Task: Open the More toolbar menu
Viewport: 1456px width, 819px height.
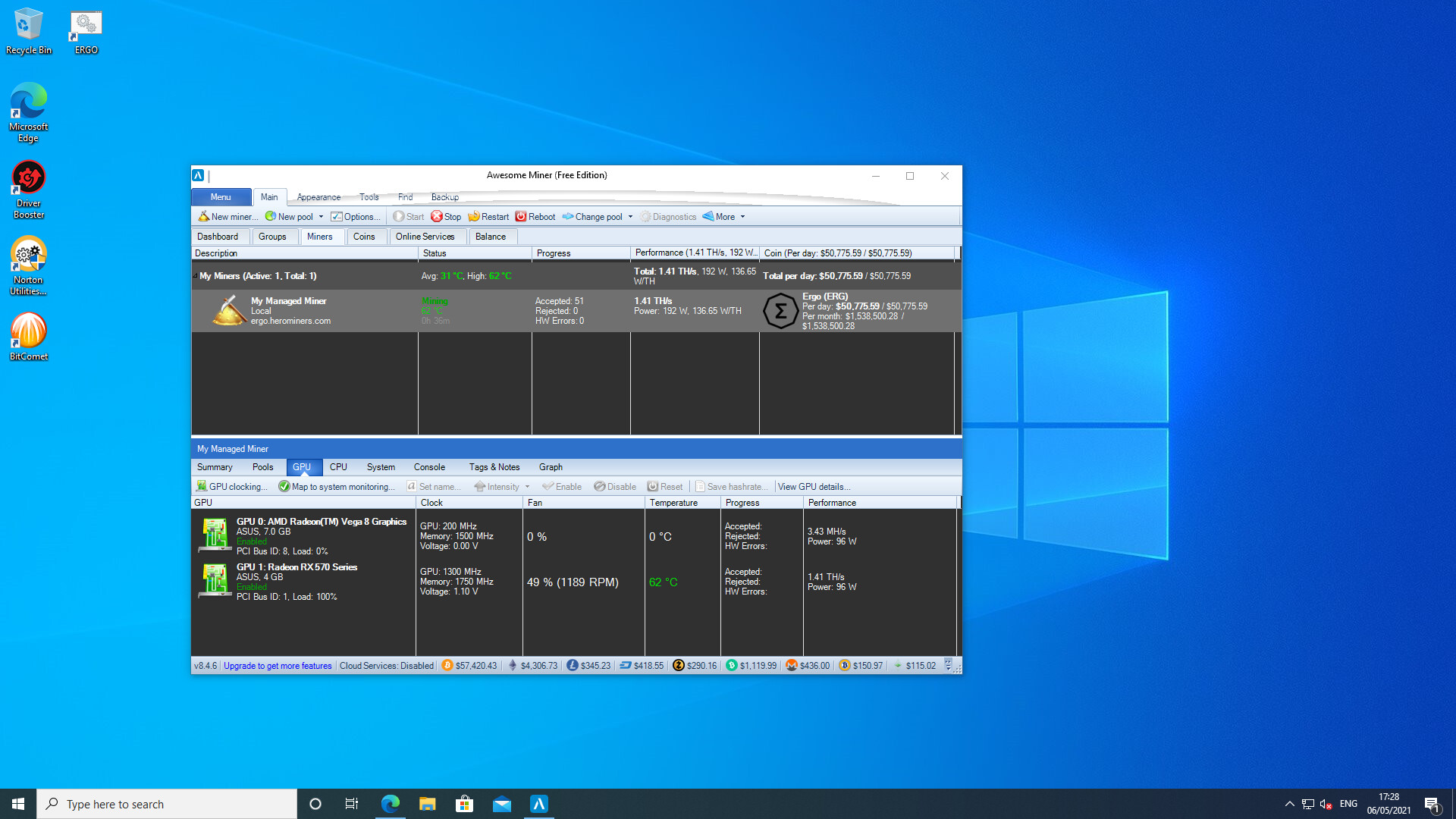Action: pos(719,217)
